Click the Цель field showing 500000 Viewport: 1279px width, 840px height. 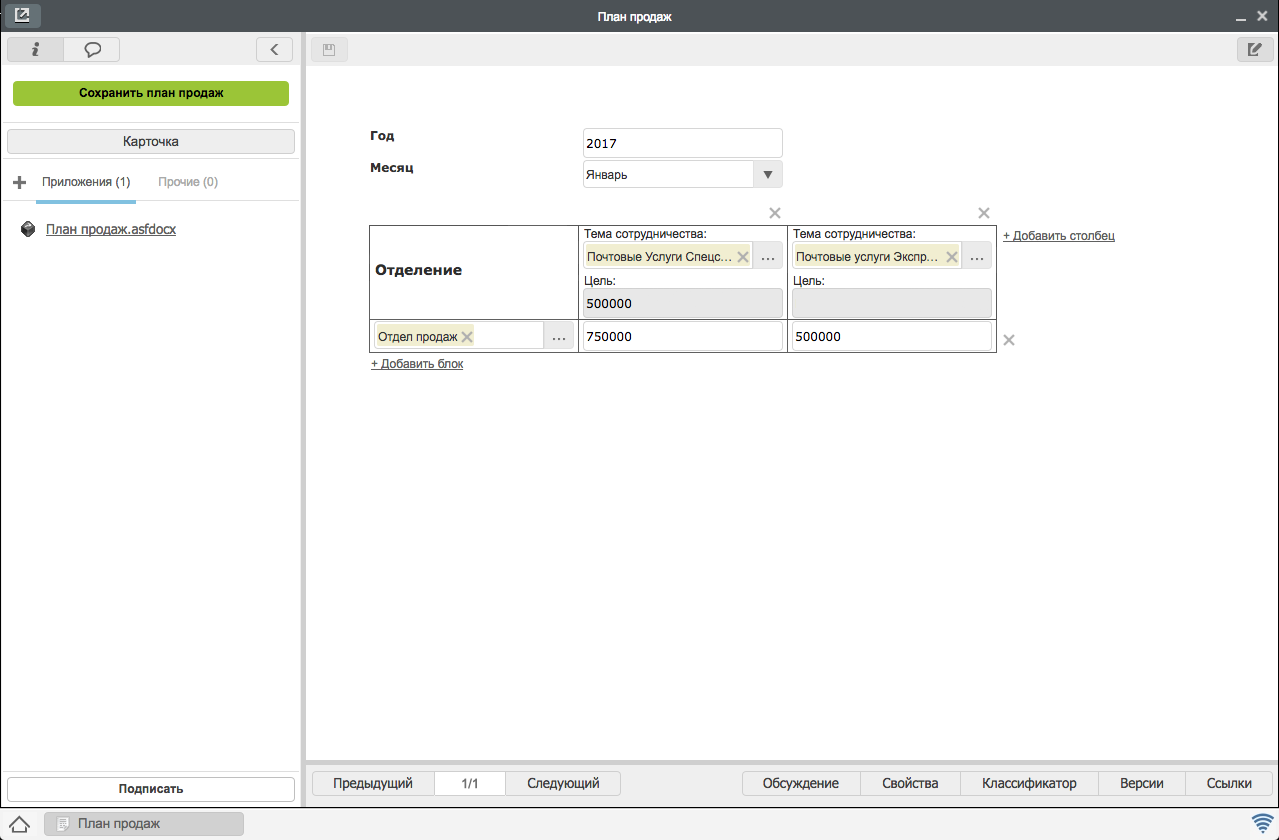[683, 304]
